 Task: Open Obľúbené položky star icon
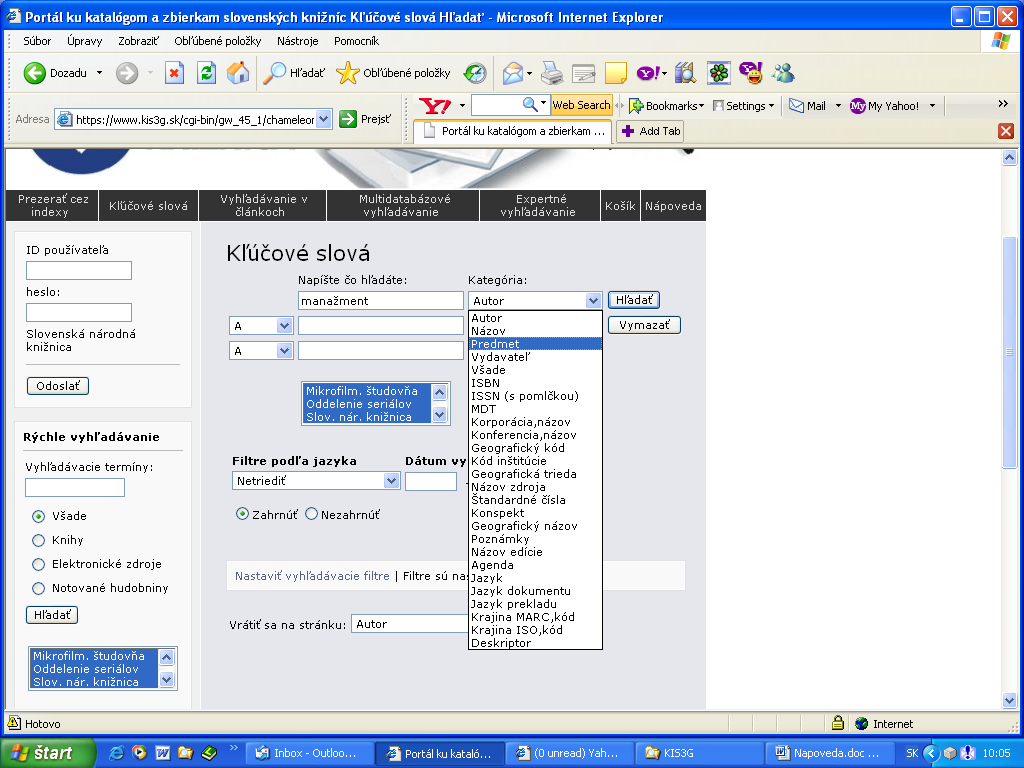(x=347, y=72)
